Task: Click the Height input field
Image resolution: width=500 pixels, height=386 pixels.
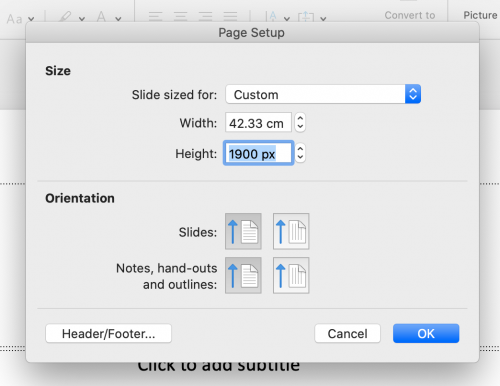Action: pyautogui.click(x=258, y=153)
